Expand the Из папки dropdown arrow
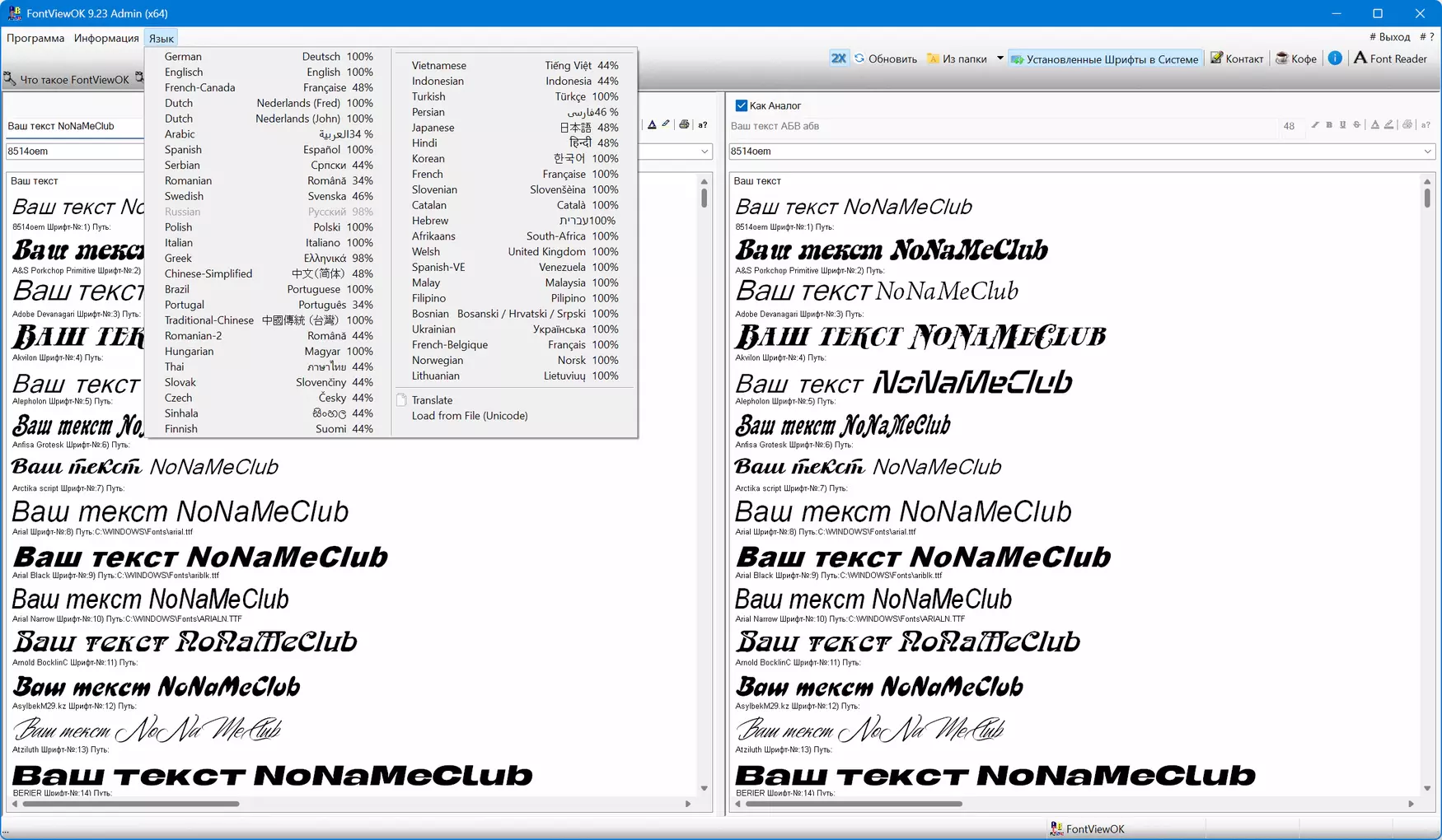 coord(1000,58)
